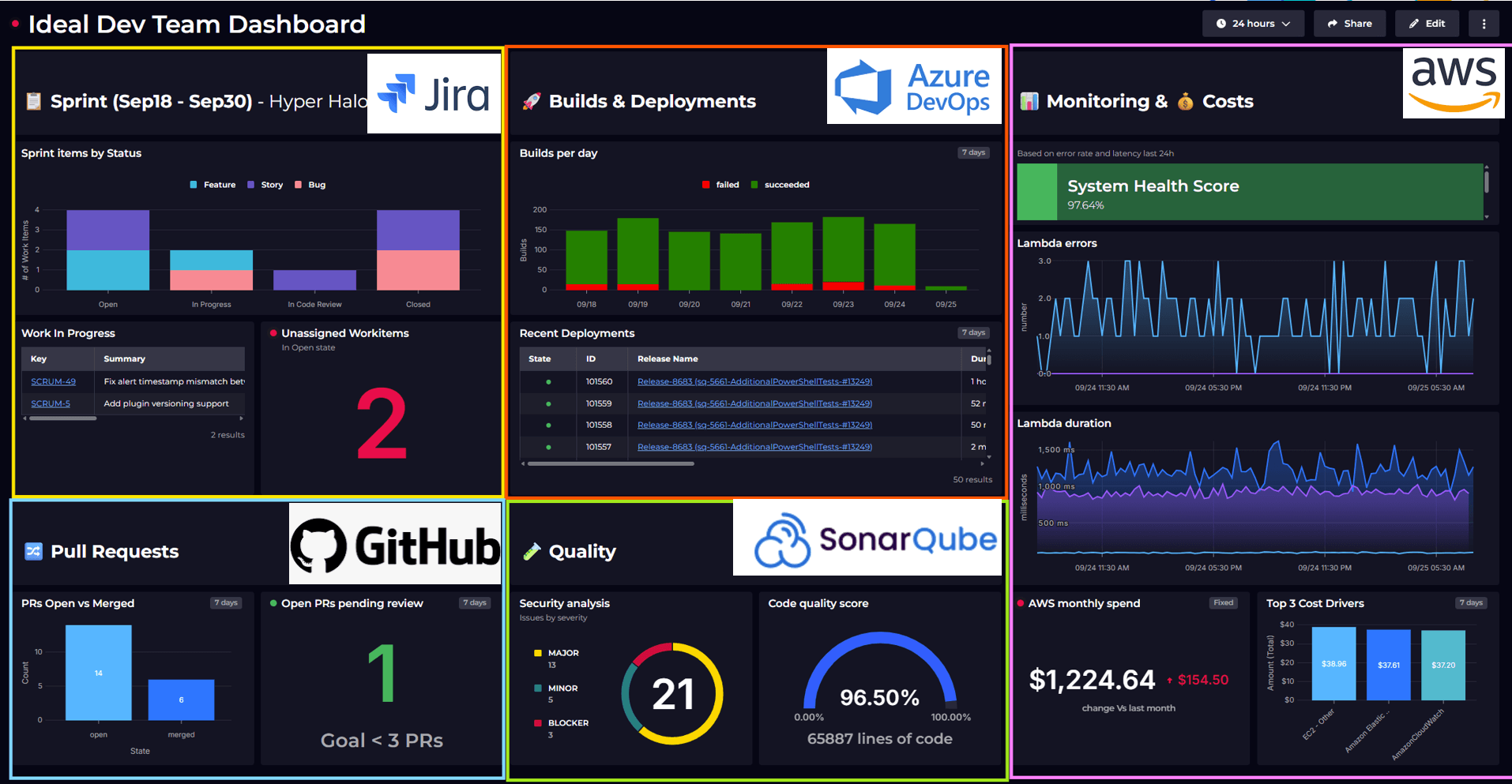The width and height of the screenshot is (1512, 784).
Task: Click the SonarQube logo
Action: [867, 538]
